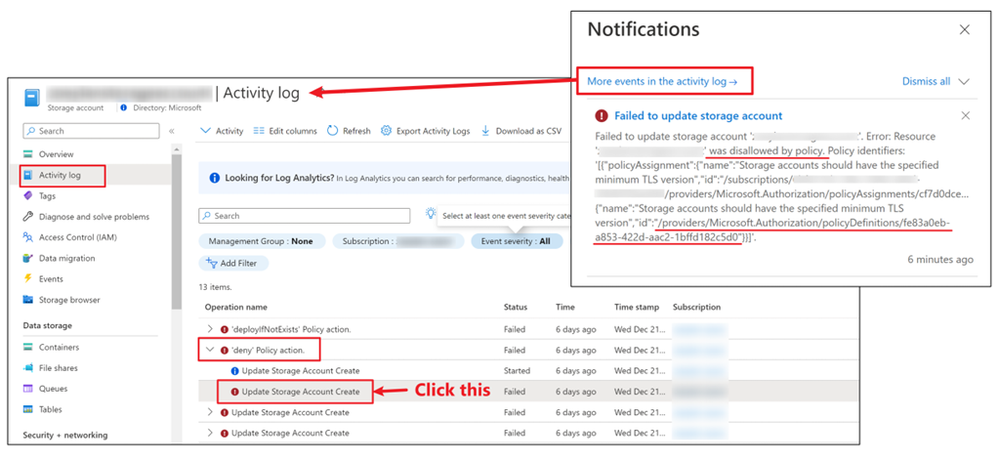Click the Security + networking section heading

click(x=65, y=436)
